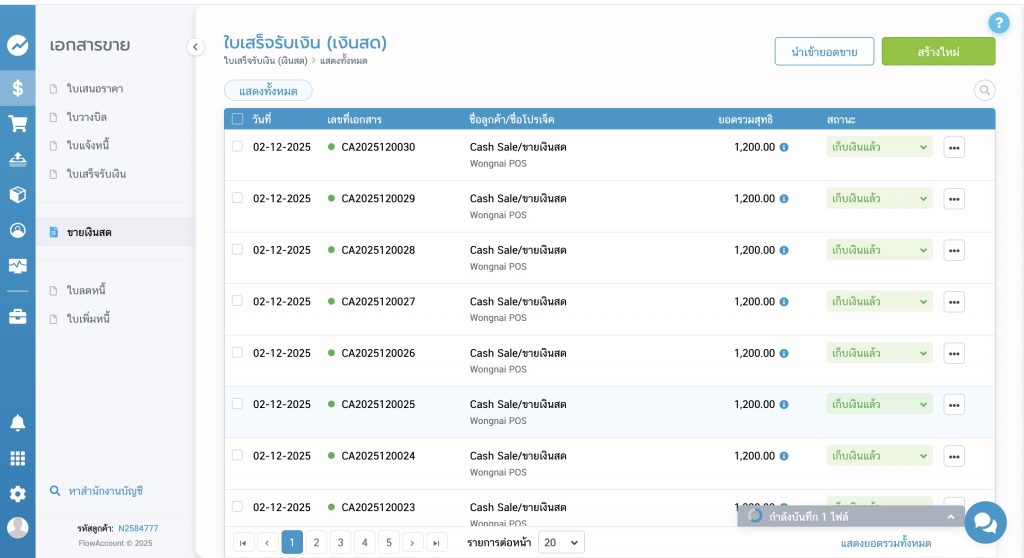Open status dropdown for CA2025120030
This screenshot has height=558, width=1024.
tap(879, 147)
